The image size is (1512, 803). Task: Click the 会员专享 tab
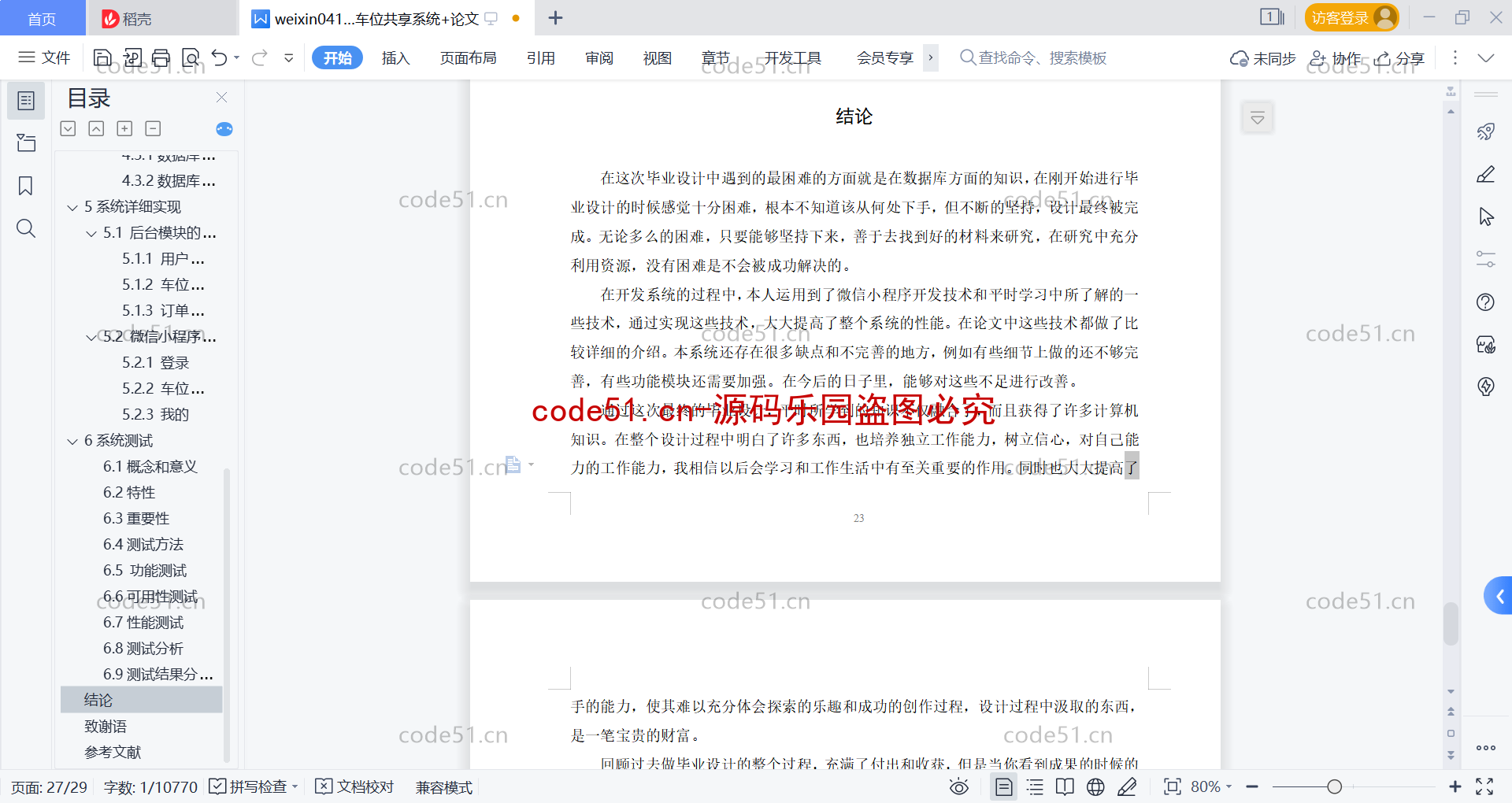884,57
